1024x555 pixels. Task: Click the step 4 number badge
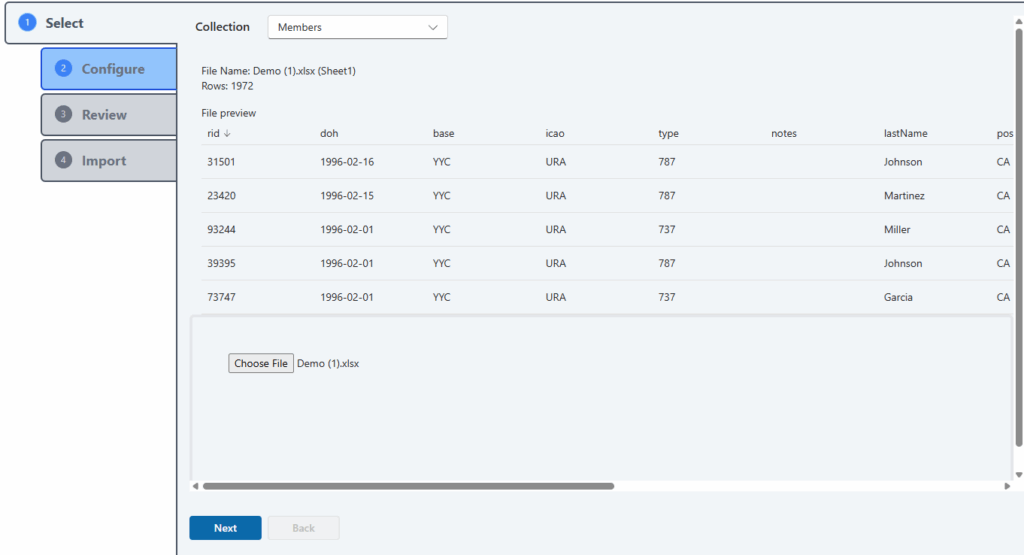click(63, 160)
